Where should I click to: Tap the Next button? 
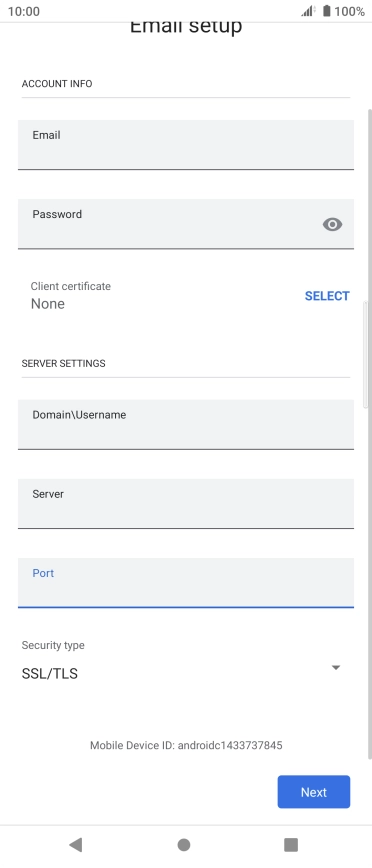click(314, 792)
